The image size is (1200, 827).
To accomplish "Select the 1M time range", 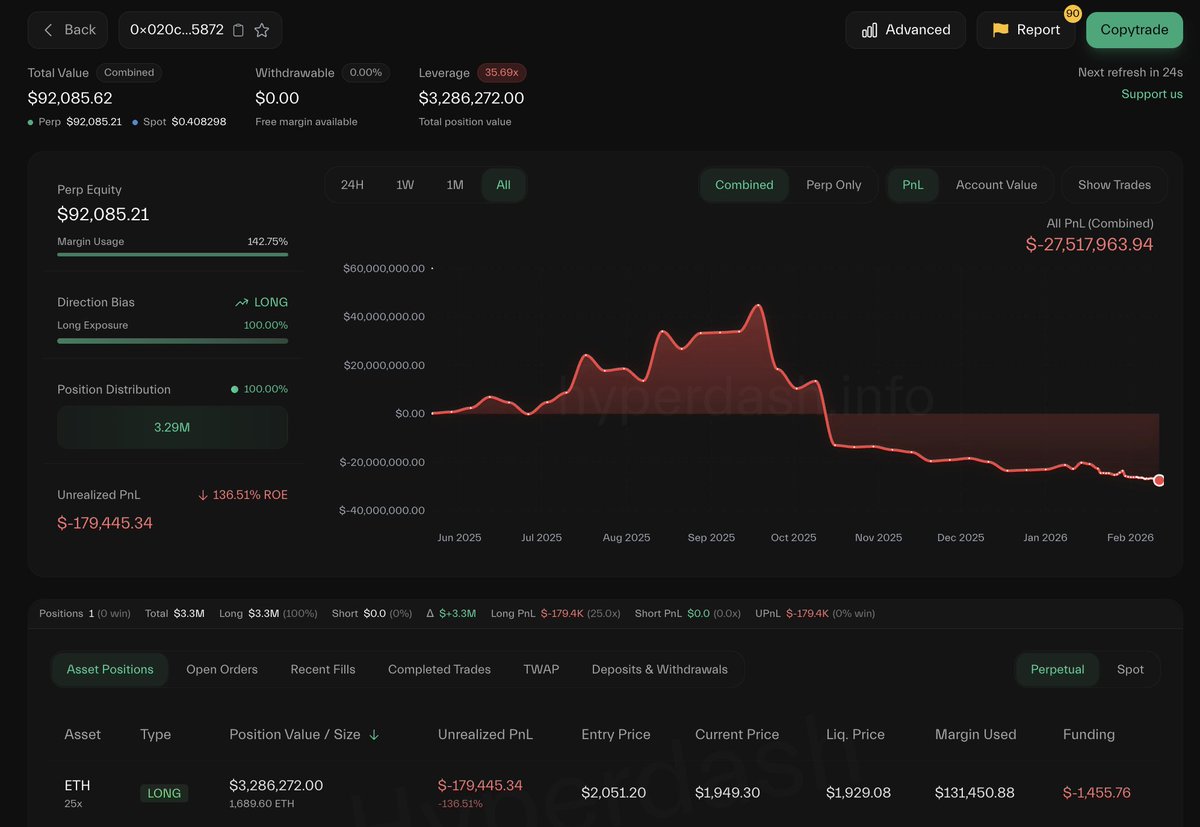I will tap(455, 185).
